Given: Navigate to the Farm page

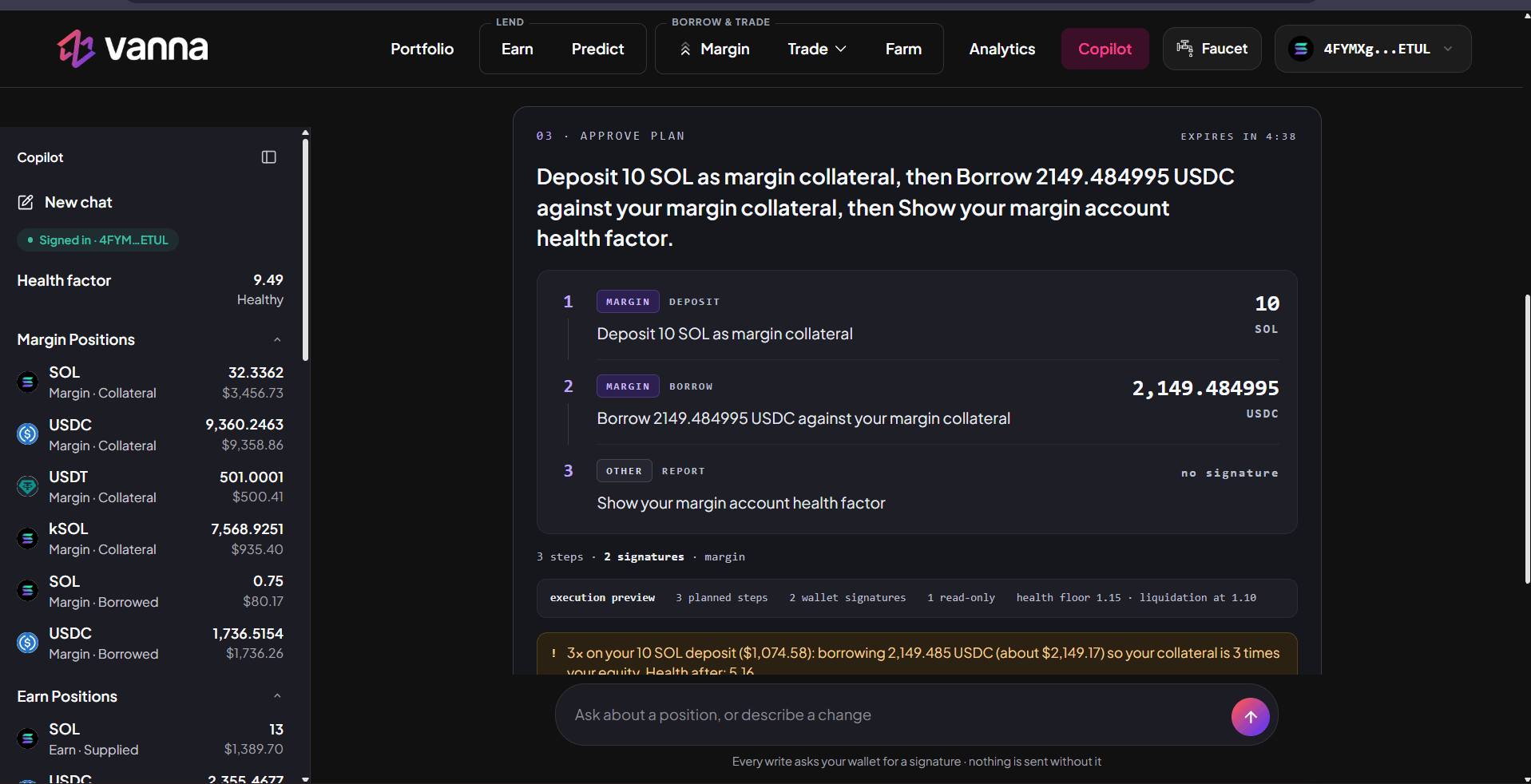Looking at the screenshot, I should (x=903, y=49).
